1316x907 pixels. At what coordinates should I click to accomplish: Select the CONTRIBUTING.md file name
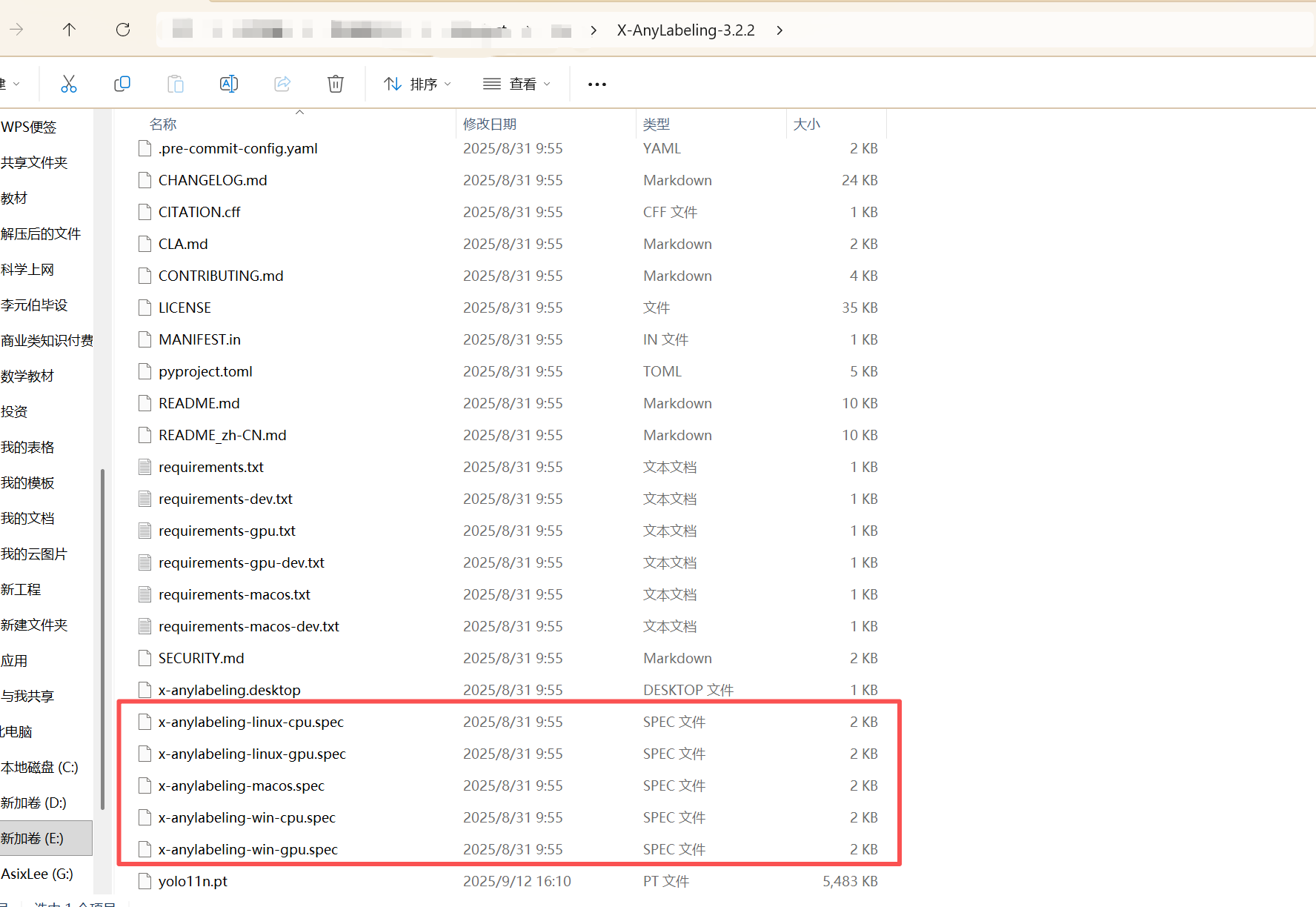(221, 276)
